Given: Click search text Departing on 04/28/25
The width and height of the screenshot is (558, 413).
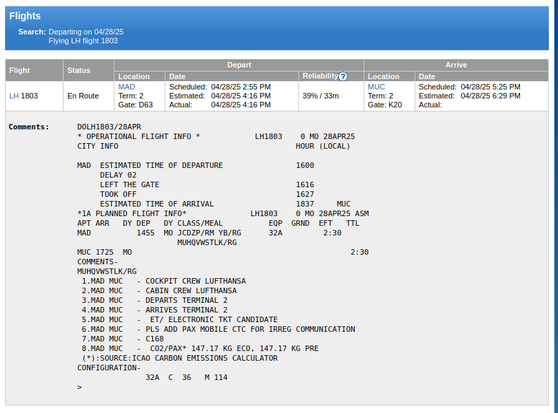Looking at the screenshot, I should point(86,32).
